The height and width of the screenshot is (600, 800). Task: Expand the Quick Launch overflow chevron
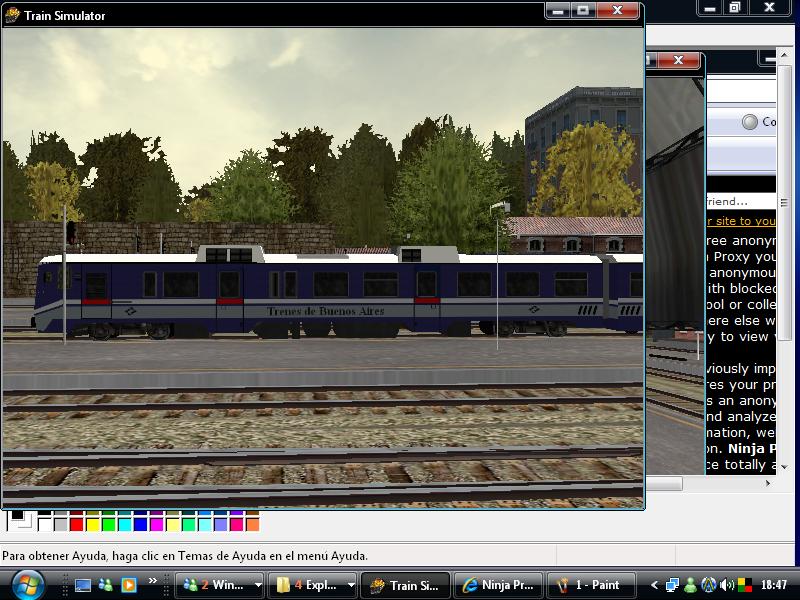pos(153,581)
